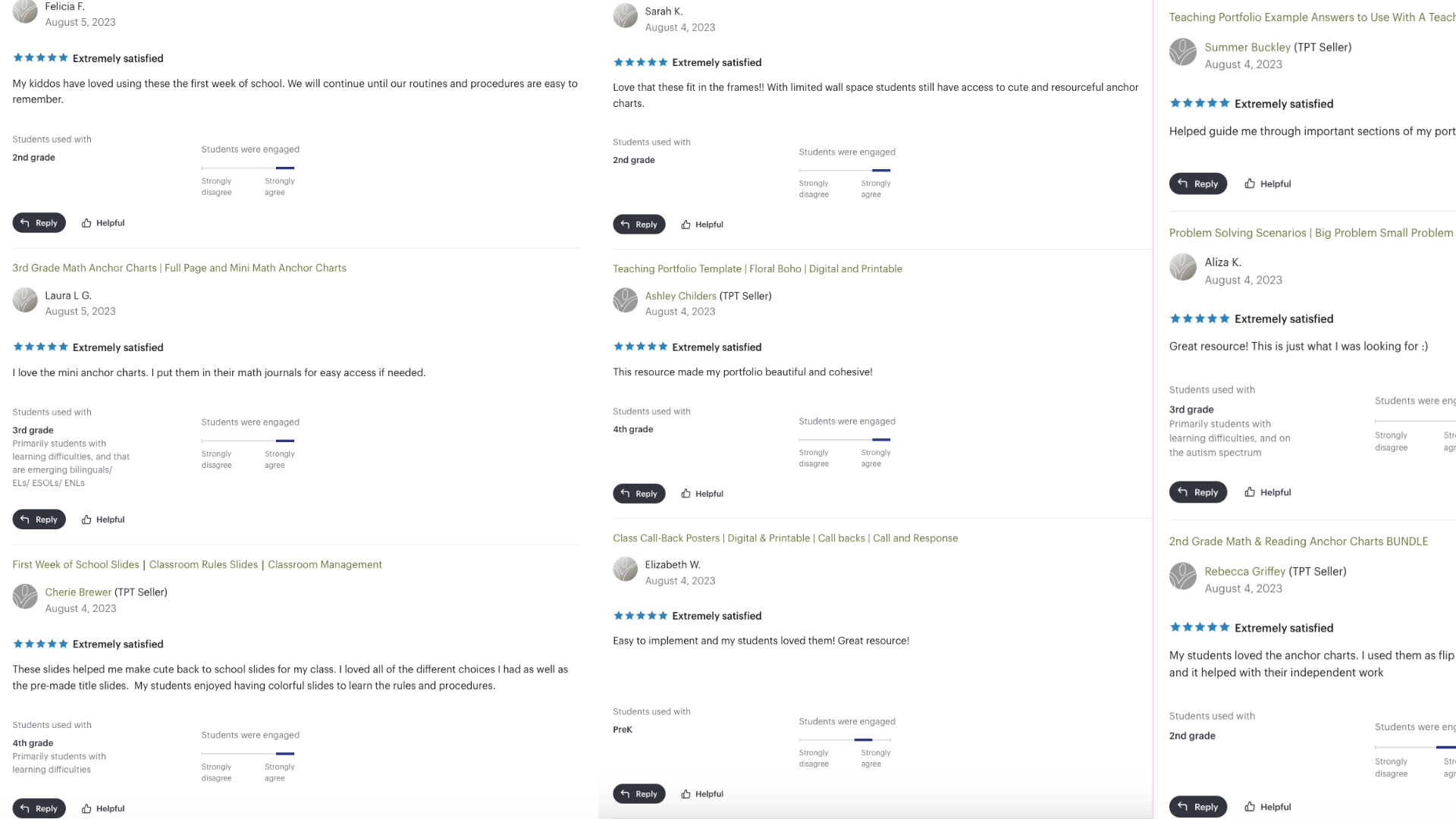Click thumbs-up Helpful icon under Felicia F.'s review
The width and height of the screenshot is (1456, 819).
[87, 223]
